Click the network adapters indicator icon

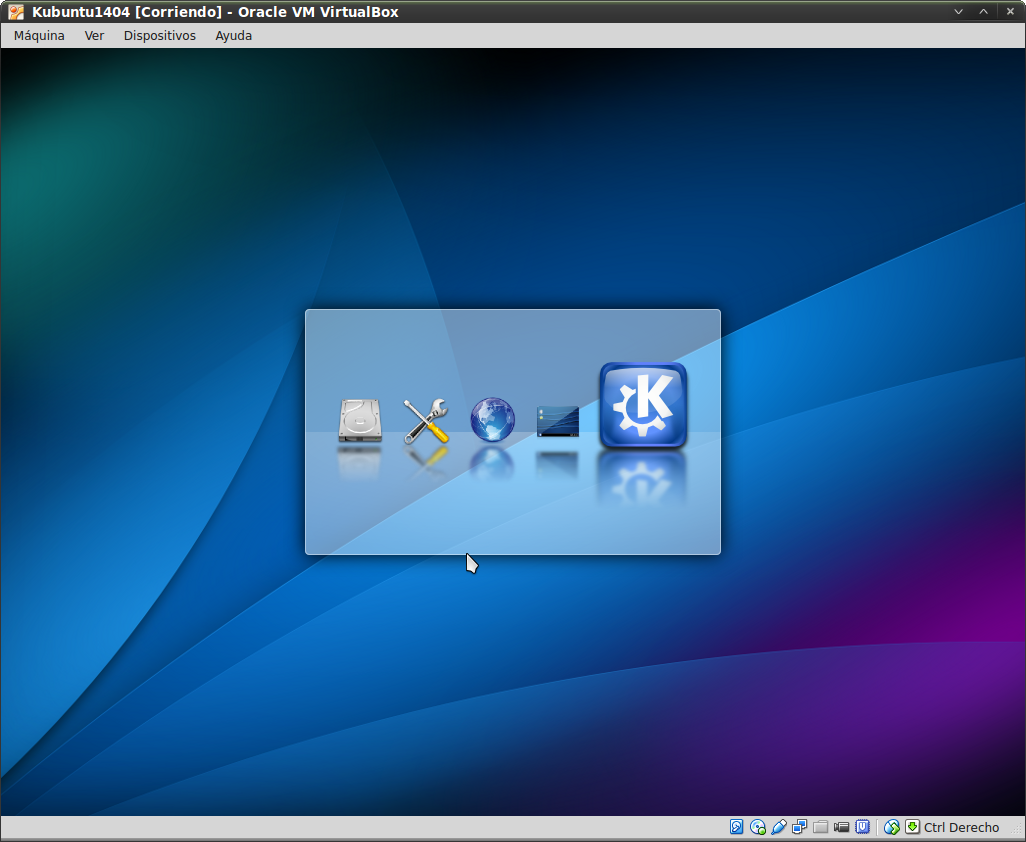tap(800, 827)
